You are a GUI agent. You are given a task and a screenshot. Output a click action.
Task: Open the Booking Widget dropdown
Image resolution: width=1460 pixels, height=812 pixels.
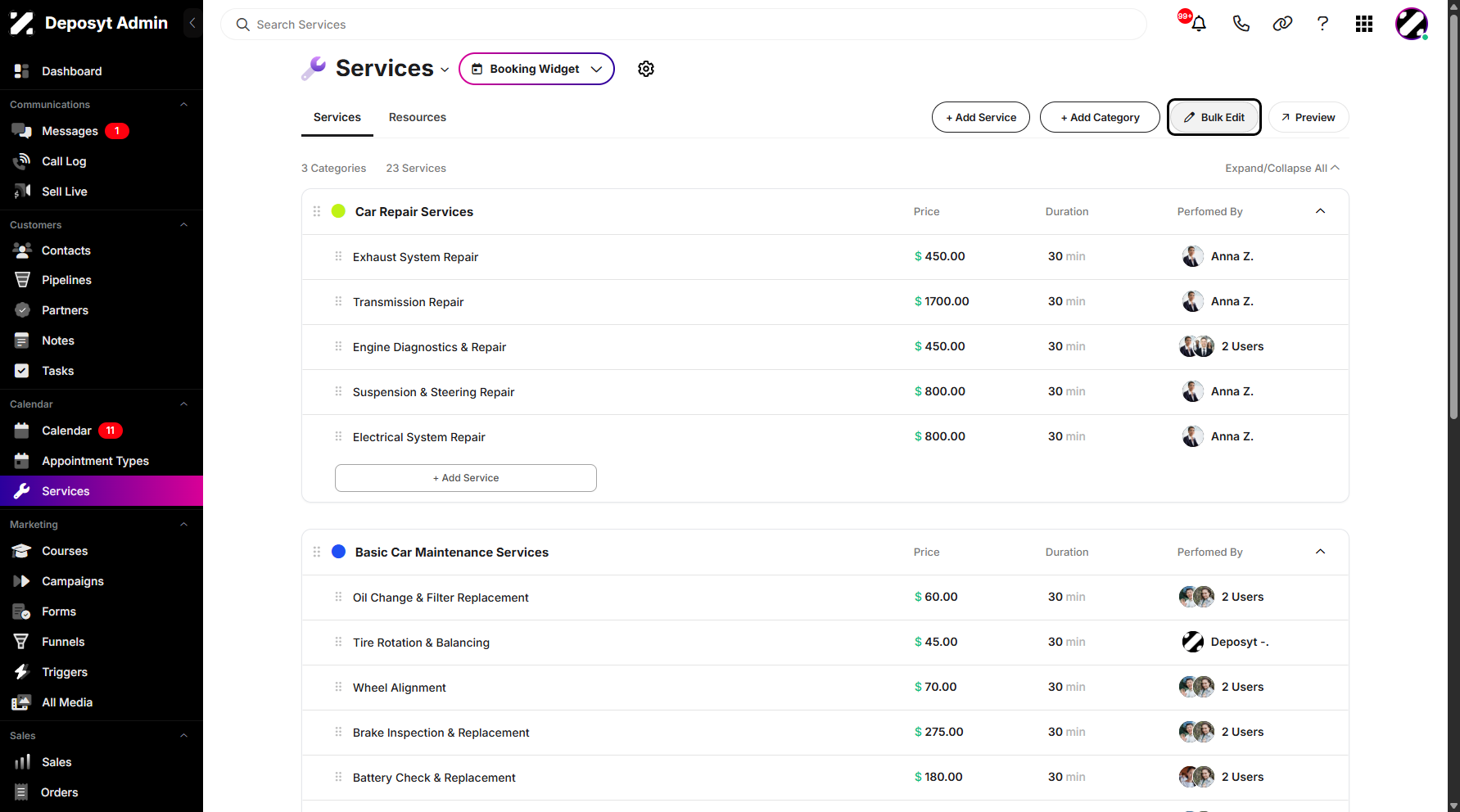(x=536, y=69)
